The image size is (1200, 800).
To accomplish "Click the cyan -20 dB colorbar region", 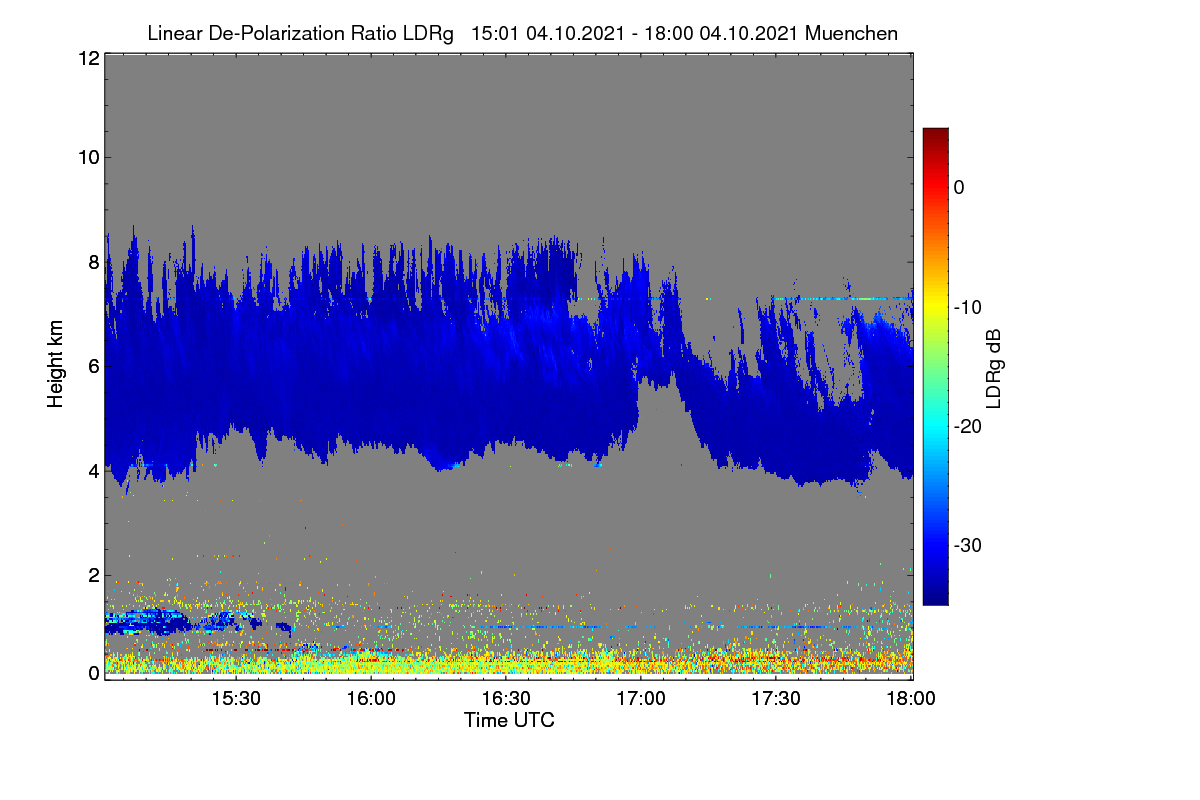I will click(x=935, y=426).
